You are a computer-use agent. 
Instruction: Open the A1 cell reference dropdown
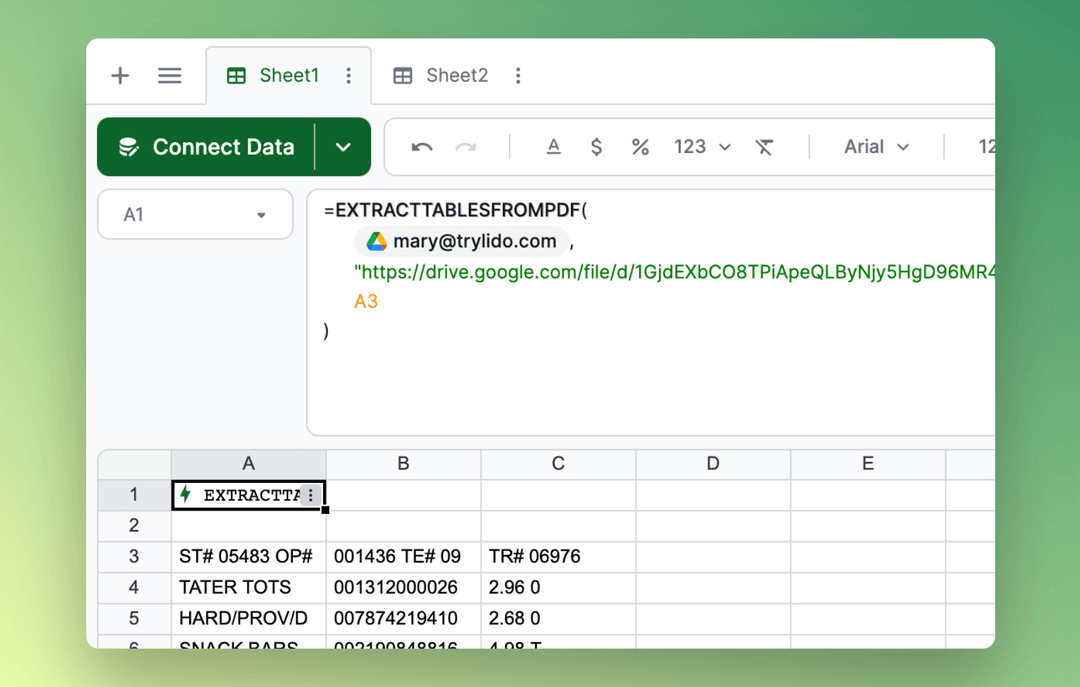point(195,214)
